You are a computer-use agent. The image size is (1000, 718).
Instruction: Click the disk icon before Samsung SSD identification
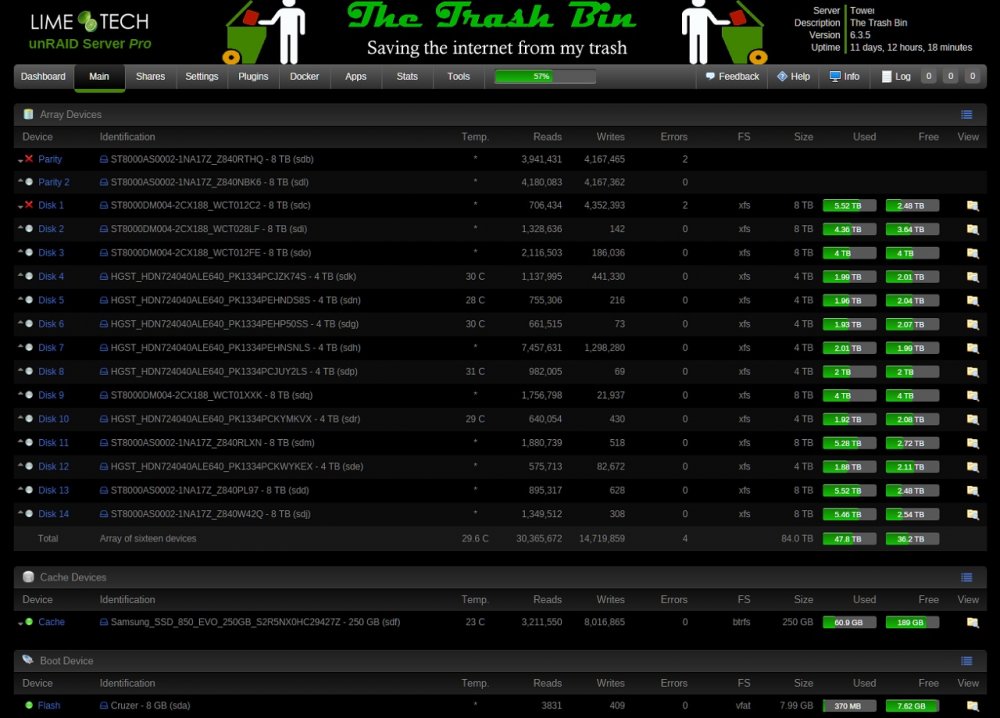tap(104, 622)
